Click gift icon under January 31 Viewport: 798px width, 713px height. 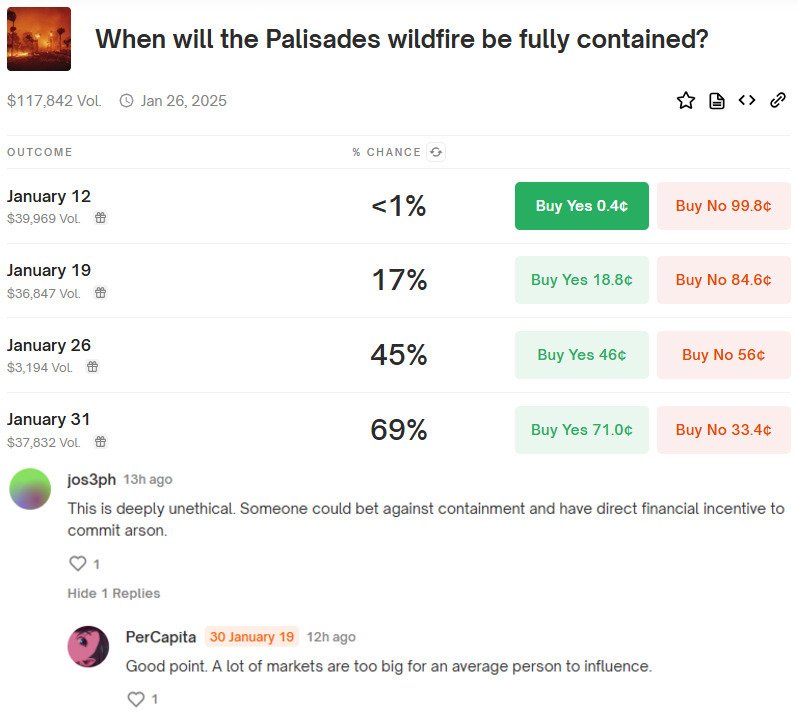(100, 442)
